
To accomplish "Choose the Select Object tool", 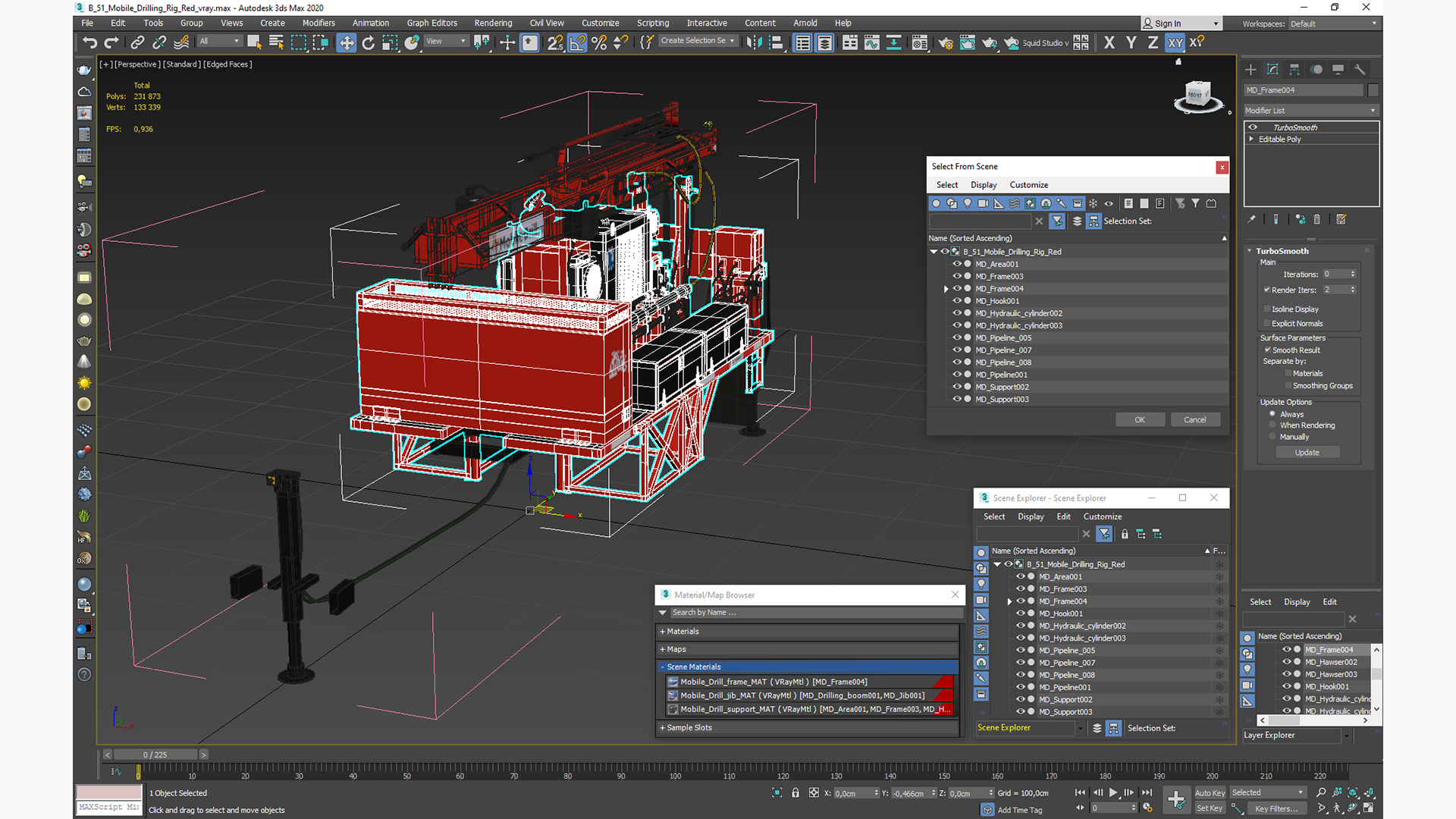I will 254,42.
